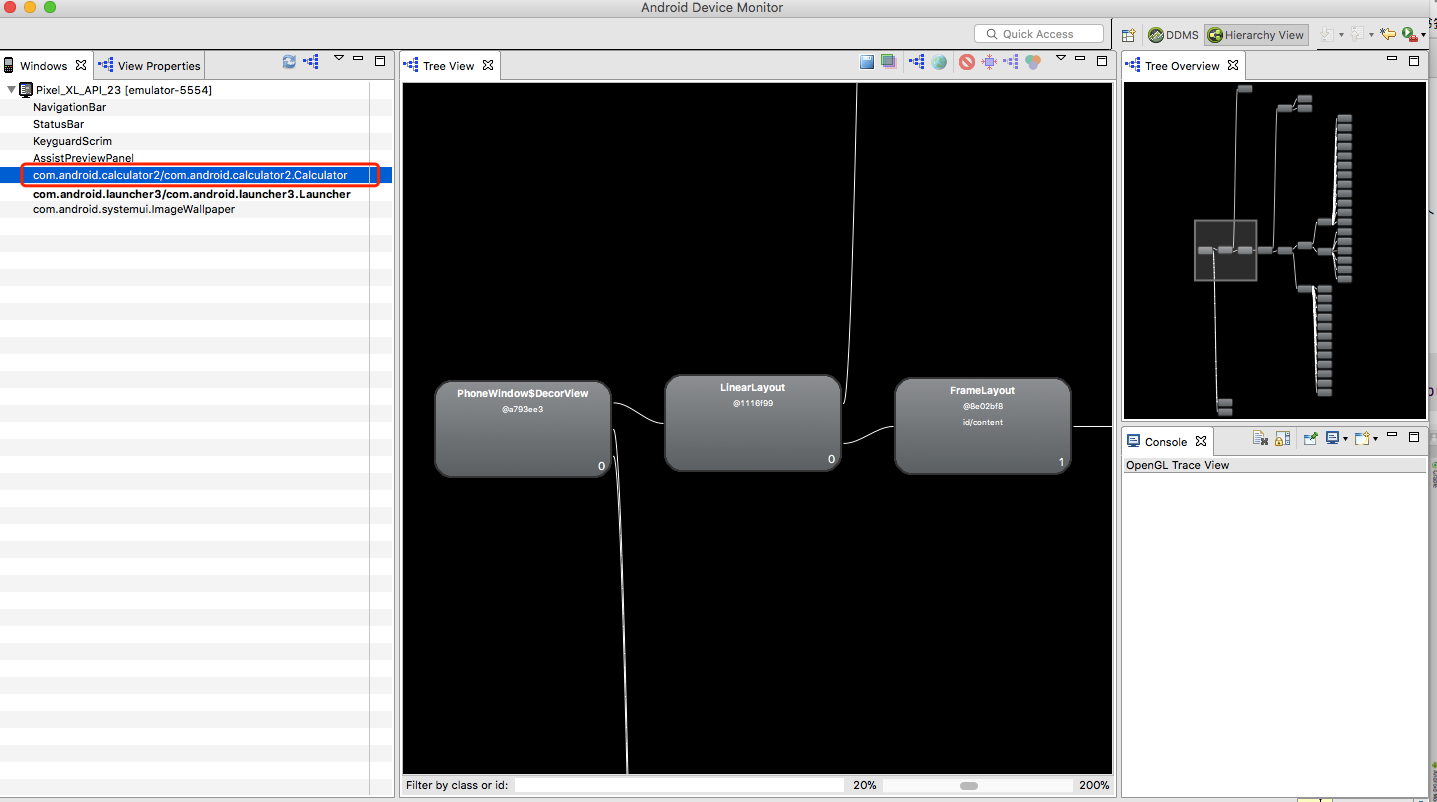Open dropdown next to green run icon
The image size is (1437, 802).
click(1423, 36)
